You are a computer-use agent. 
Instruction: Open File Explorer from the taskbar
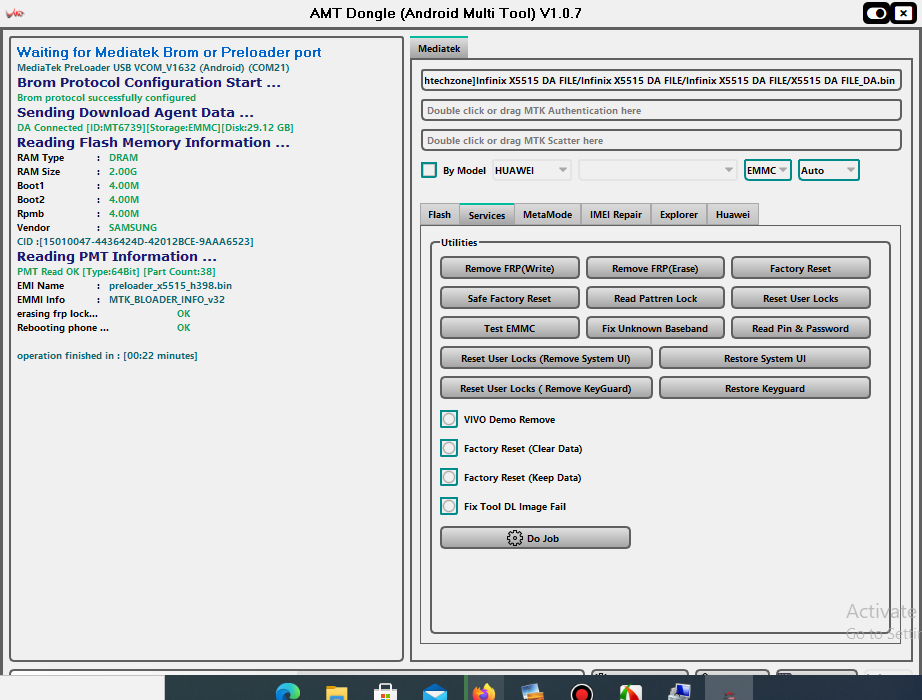[337, 692]
